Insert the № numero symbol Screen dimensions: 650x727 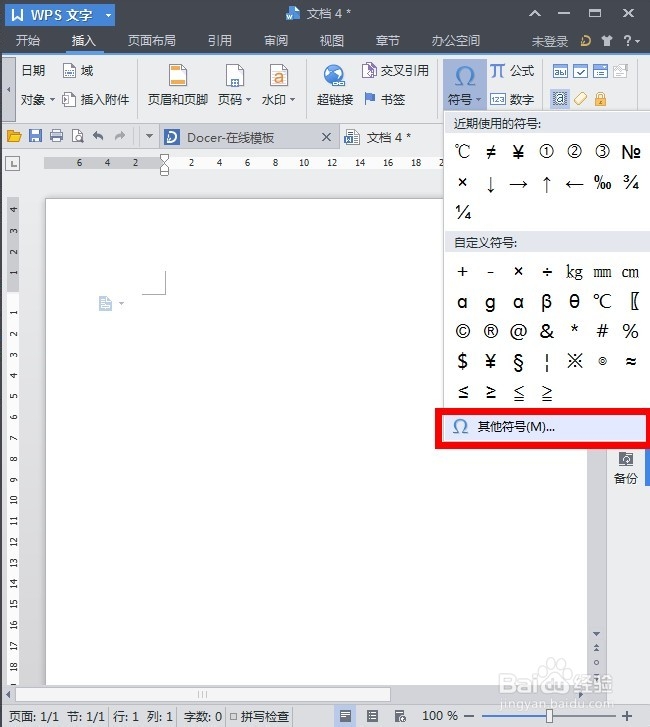point(631,152)
